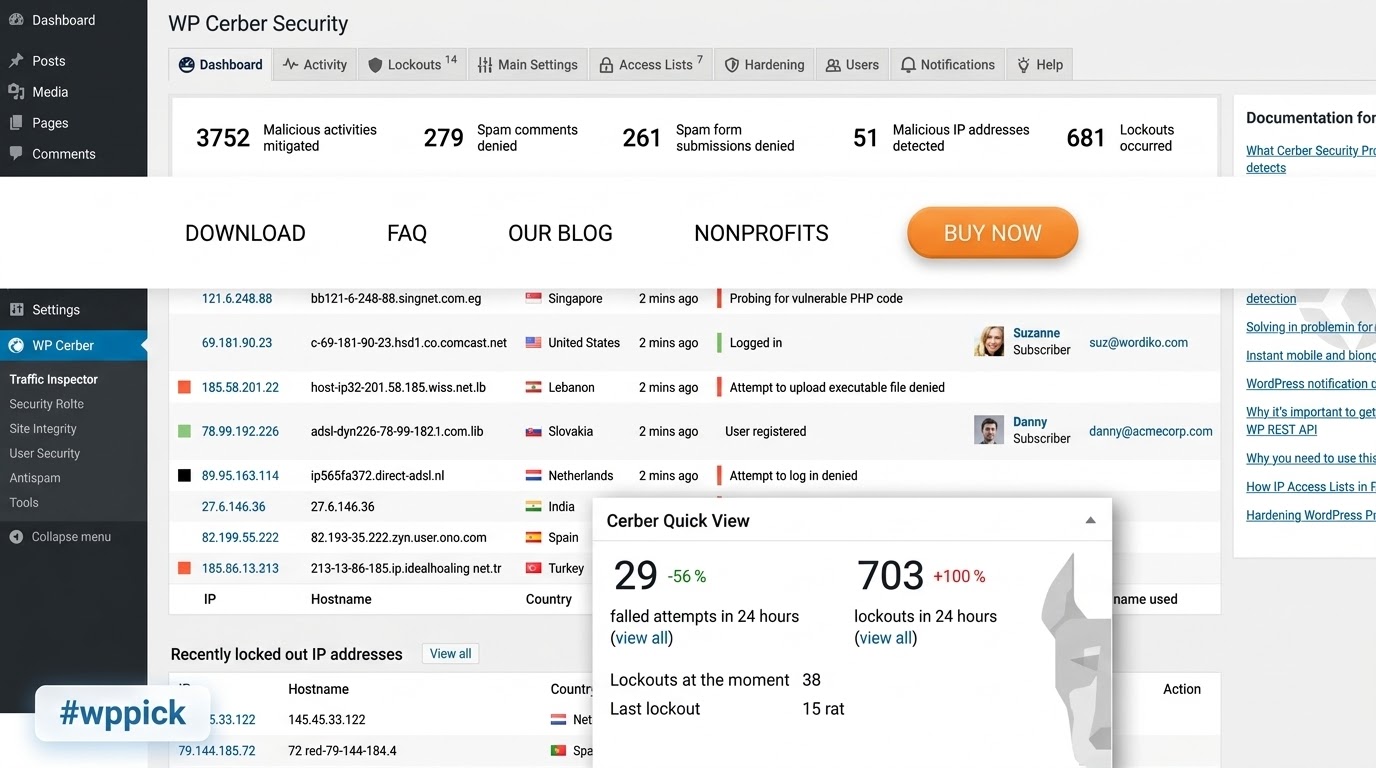The width and height of the screenshot is (1376, 768).
Task: Switch to the Hardening tab
Action: point(764,64)
